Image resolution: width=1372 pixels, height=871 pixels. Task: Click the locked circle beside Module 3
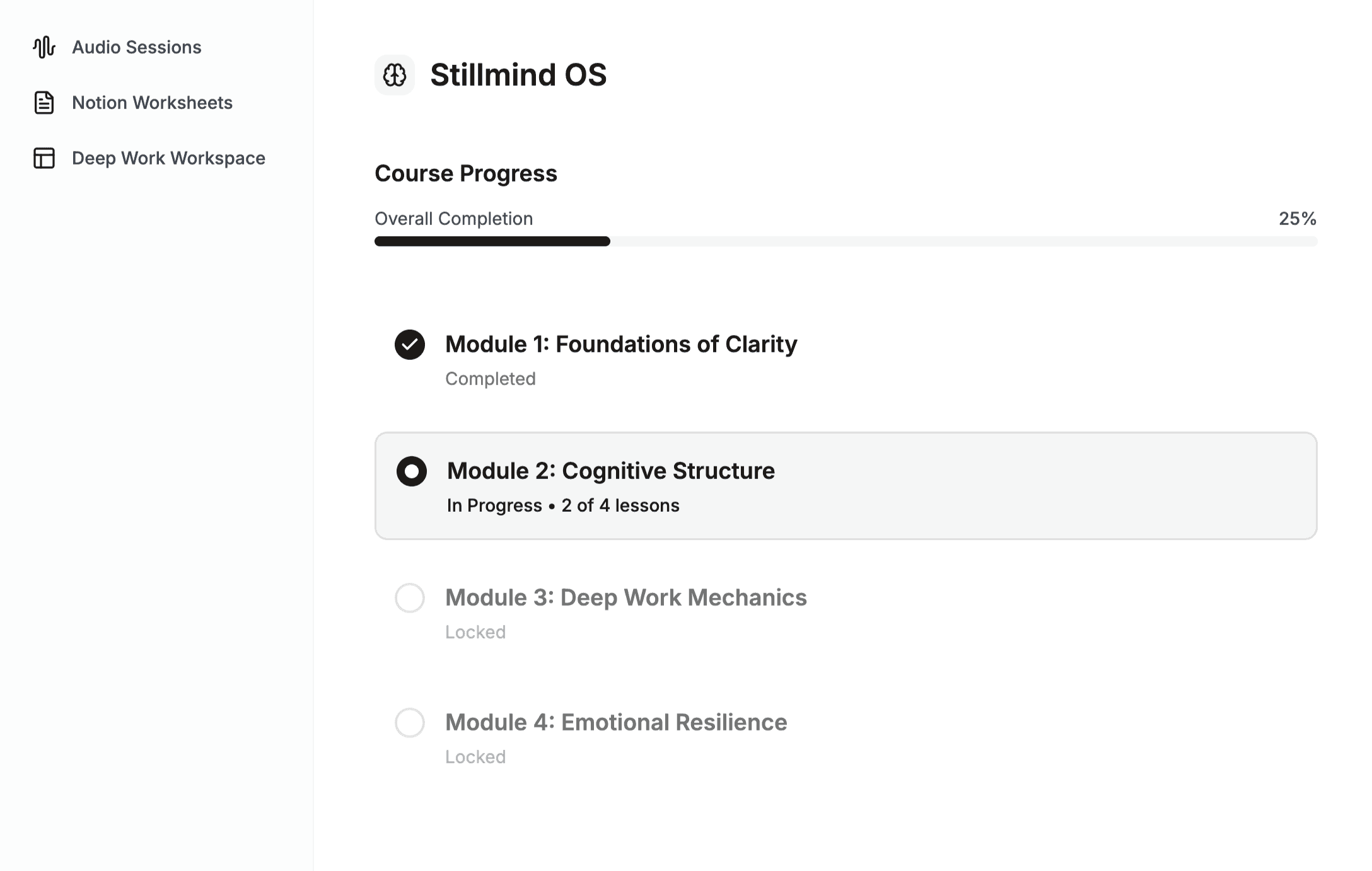click(410, 597)
